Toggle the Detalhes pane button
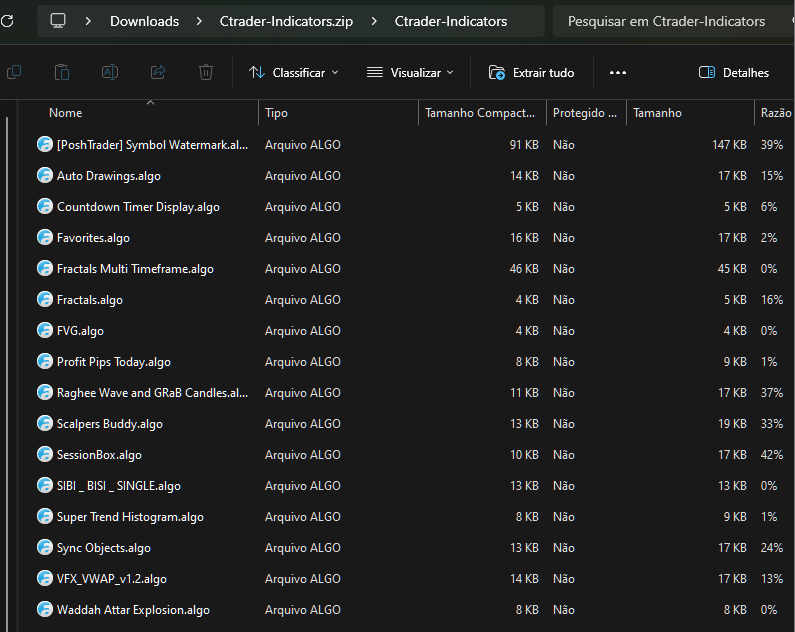 click(733, 72)
